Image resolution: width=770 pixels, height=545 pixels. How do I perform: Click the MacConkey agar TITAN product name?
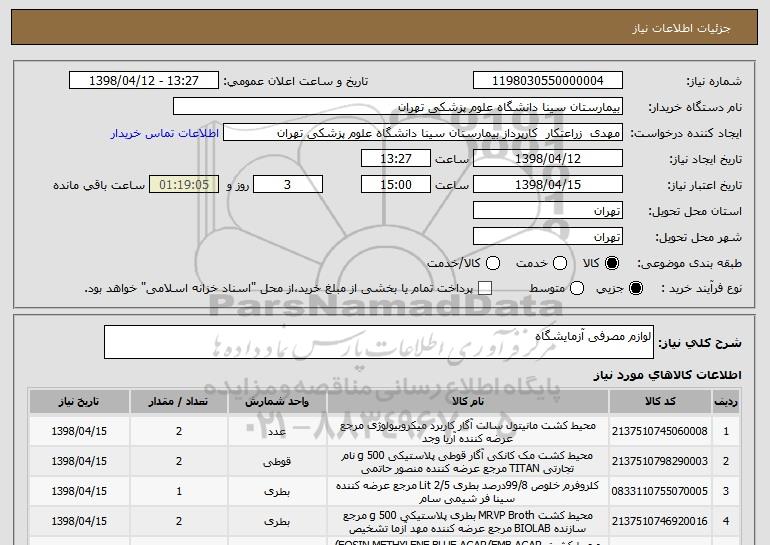[x=468, y=462]
